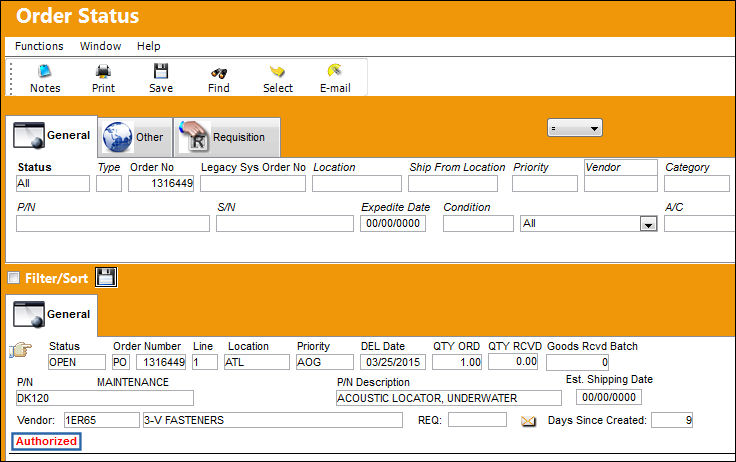Click the Order No field with 1316449
Screen dimensions: 736x462
click(161, 184)
